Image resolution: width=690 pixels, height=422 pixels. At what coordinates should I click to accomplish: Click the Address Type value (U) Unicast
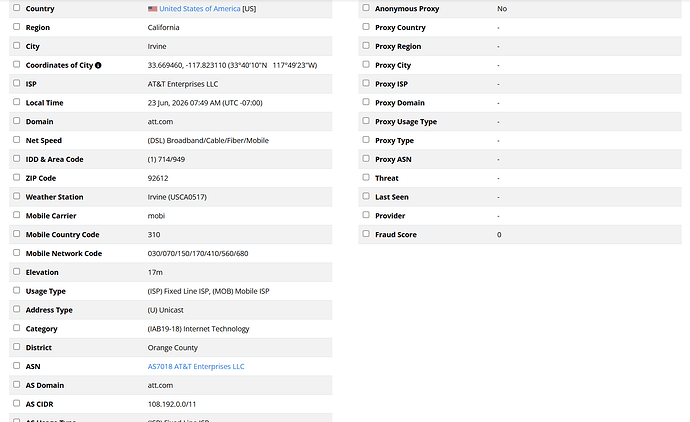165,310
